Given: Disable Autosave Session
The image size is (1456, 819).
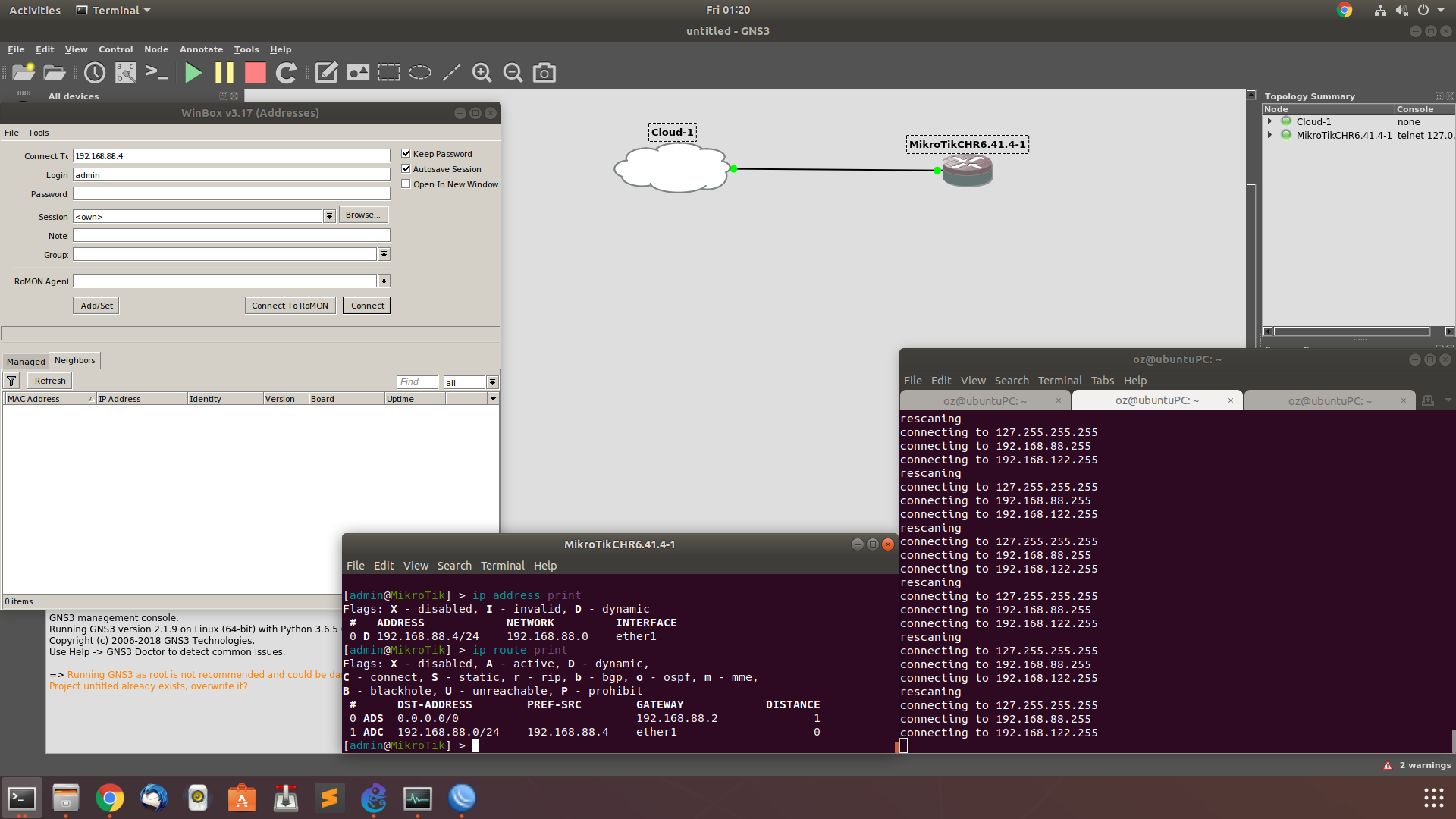Looking at the screenshot, I should point(406,168).
